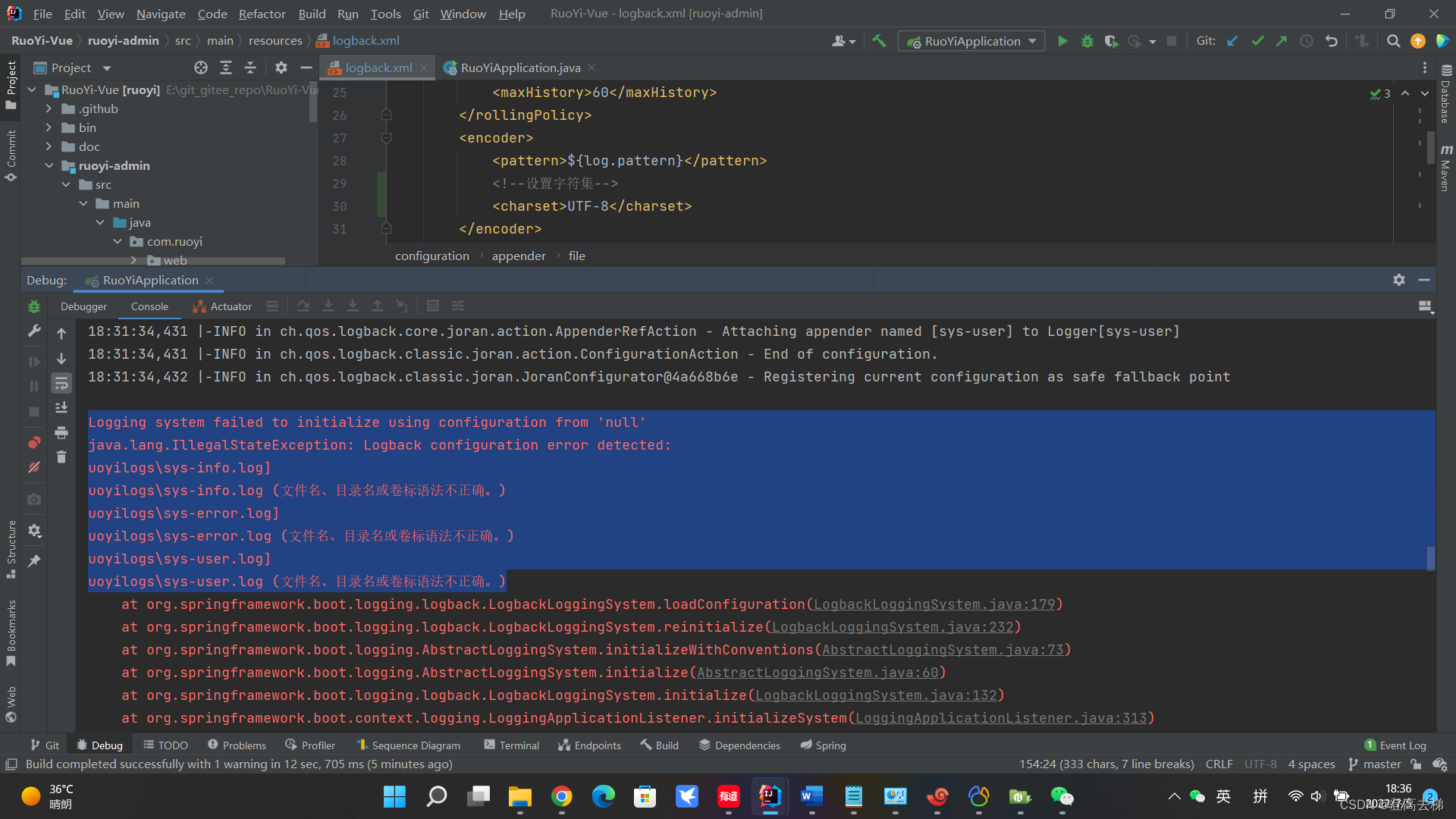This screenshot has height=819, width=1456.
Task: Toggle soft-wrap in console output
Action: click(61, 383)
